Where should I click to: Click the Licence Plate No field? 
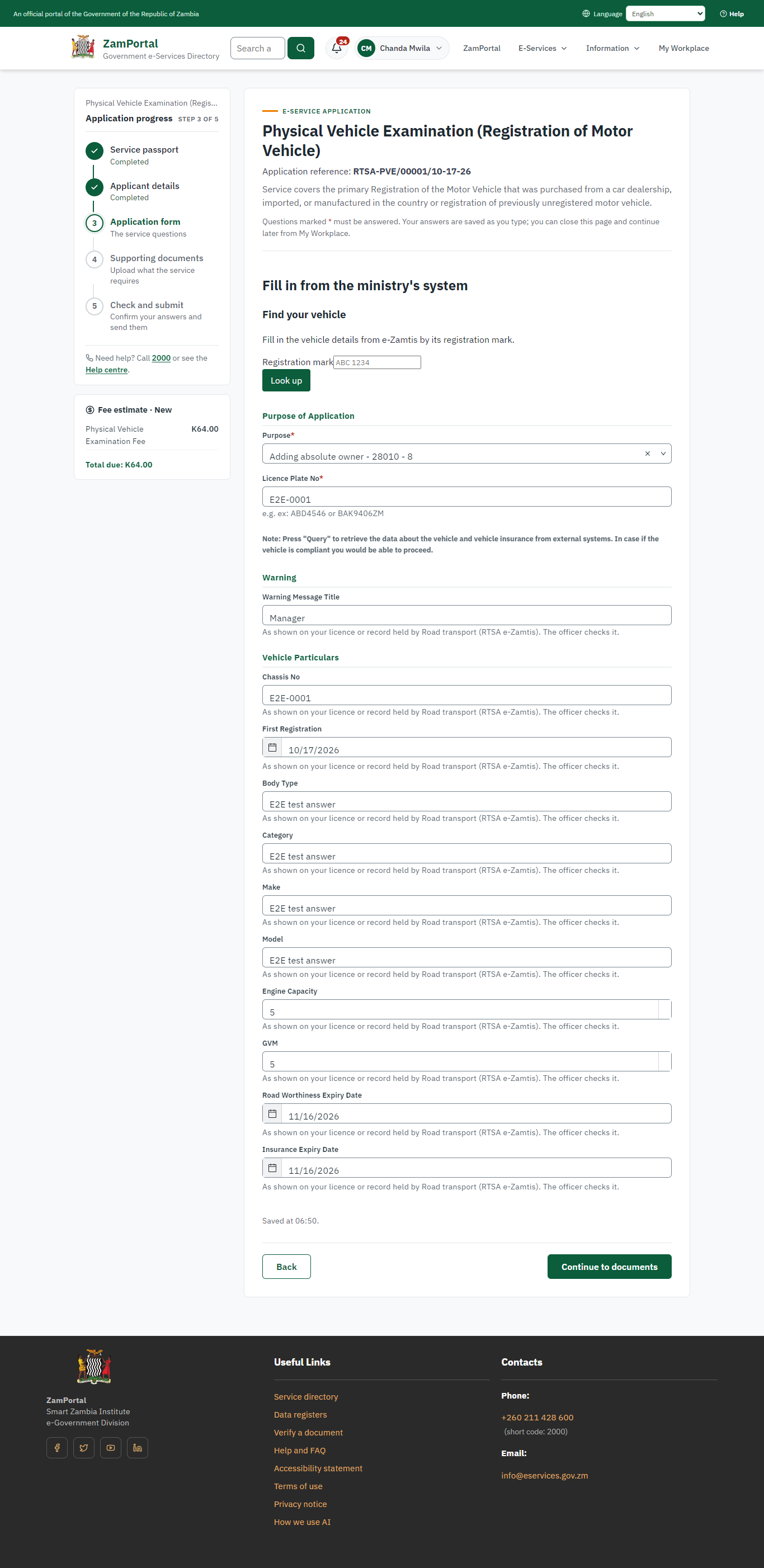[466, 497]
